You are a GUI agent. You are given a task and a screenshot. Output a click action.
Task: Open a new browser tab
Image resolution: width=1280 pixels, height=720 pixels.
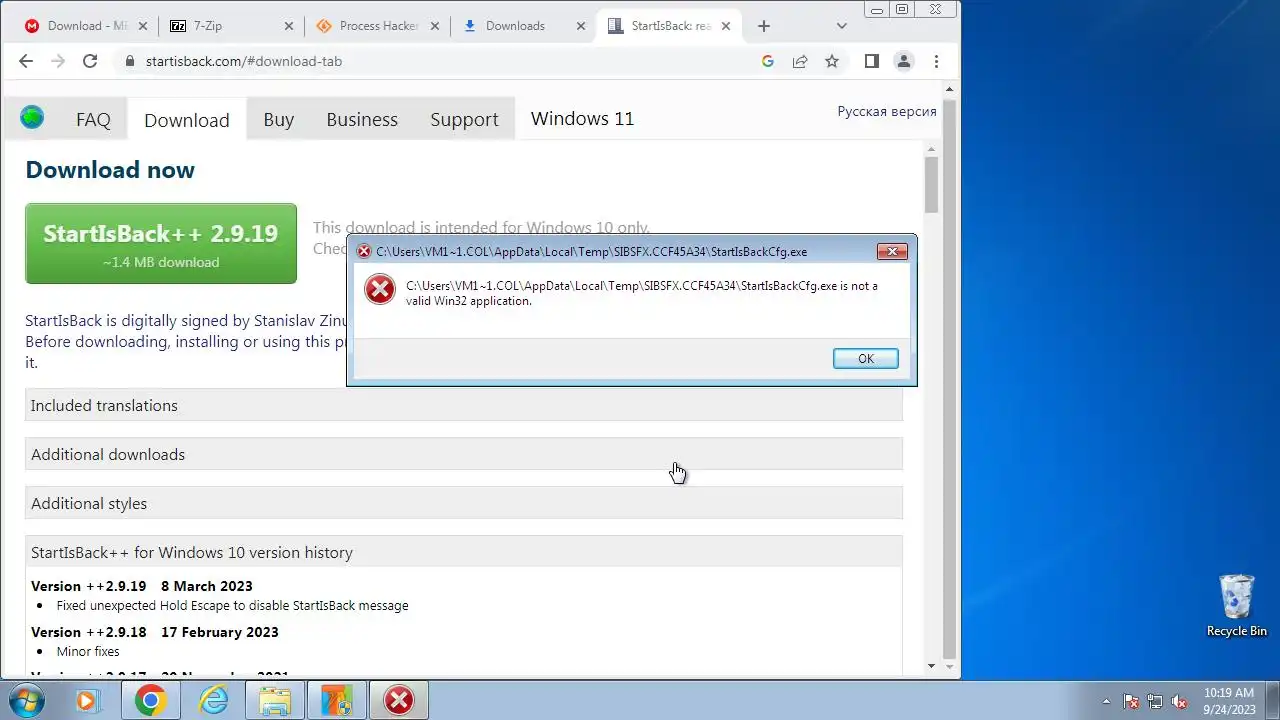tap(764, 26)
